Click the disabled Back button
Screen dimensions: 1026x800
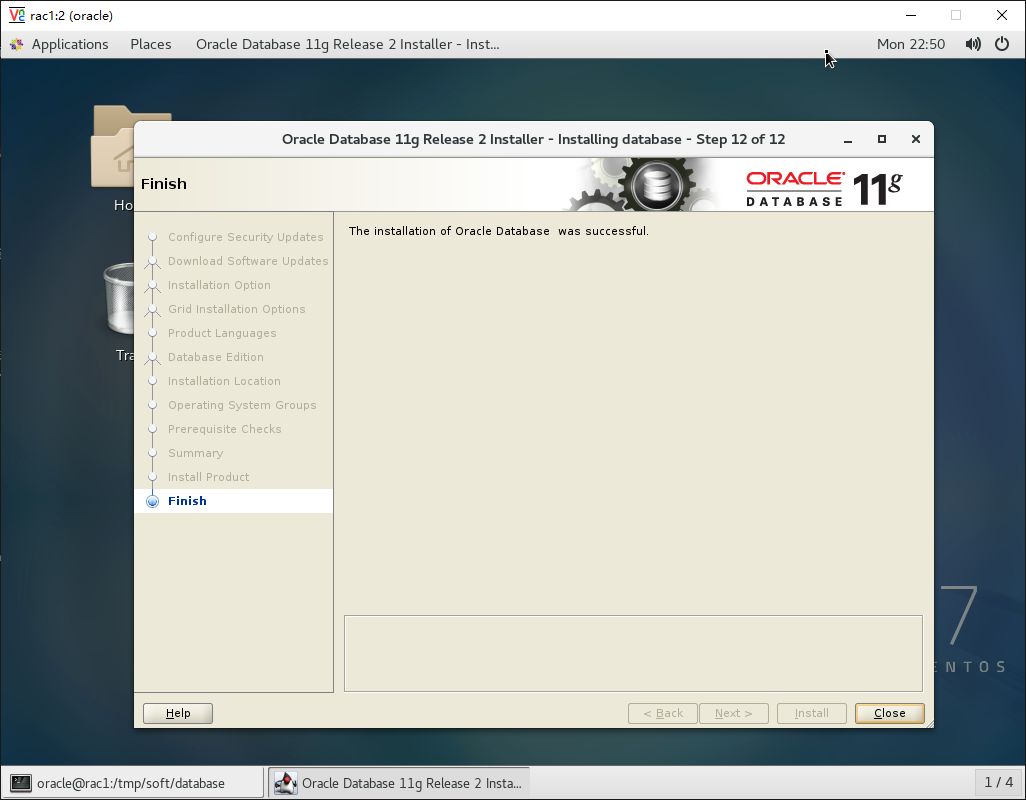(x=662, y=713)
